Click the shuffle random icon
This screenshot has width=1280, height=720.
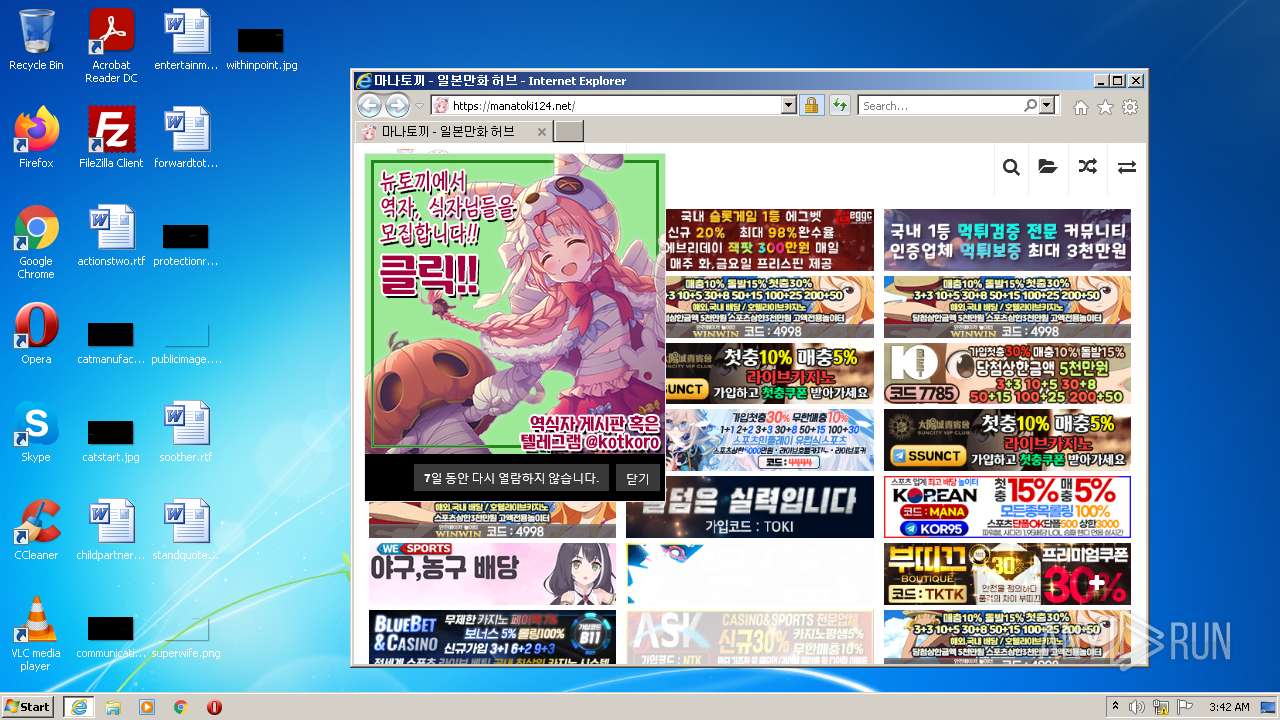1087,167
